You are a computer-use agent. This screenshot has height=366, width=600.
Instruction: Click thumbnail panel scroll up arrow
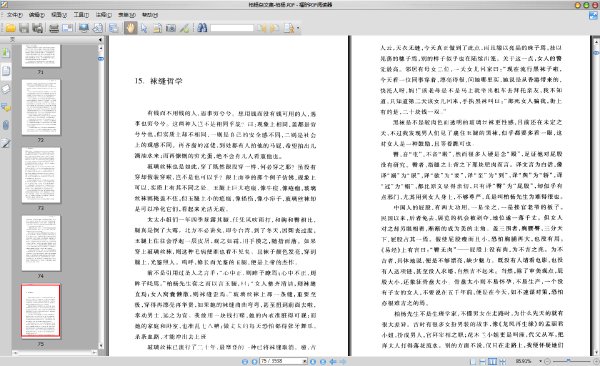click(101, 48)
